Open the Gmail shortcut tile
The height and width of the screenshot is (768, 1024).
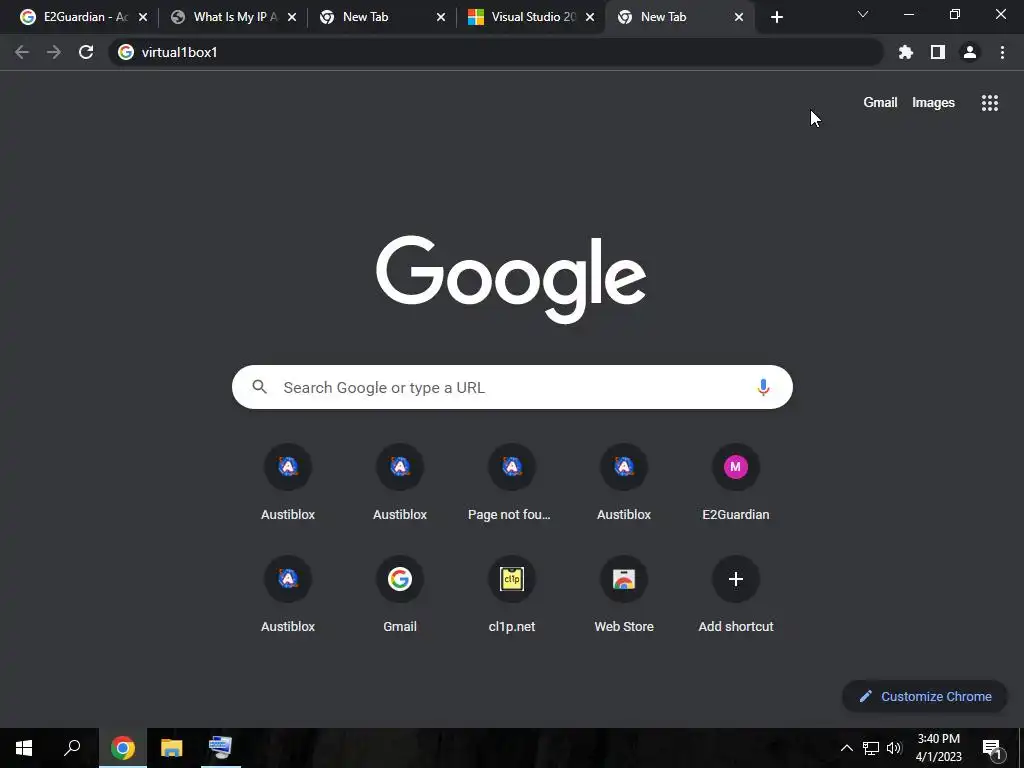[x=400, y=594]
